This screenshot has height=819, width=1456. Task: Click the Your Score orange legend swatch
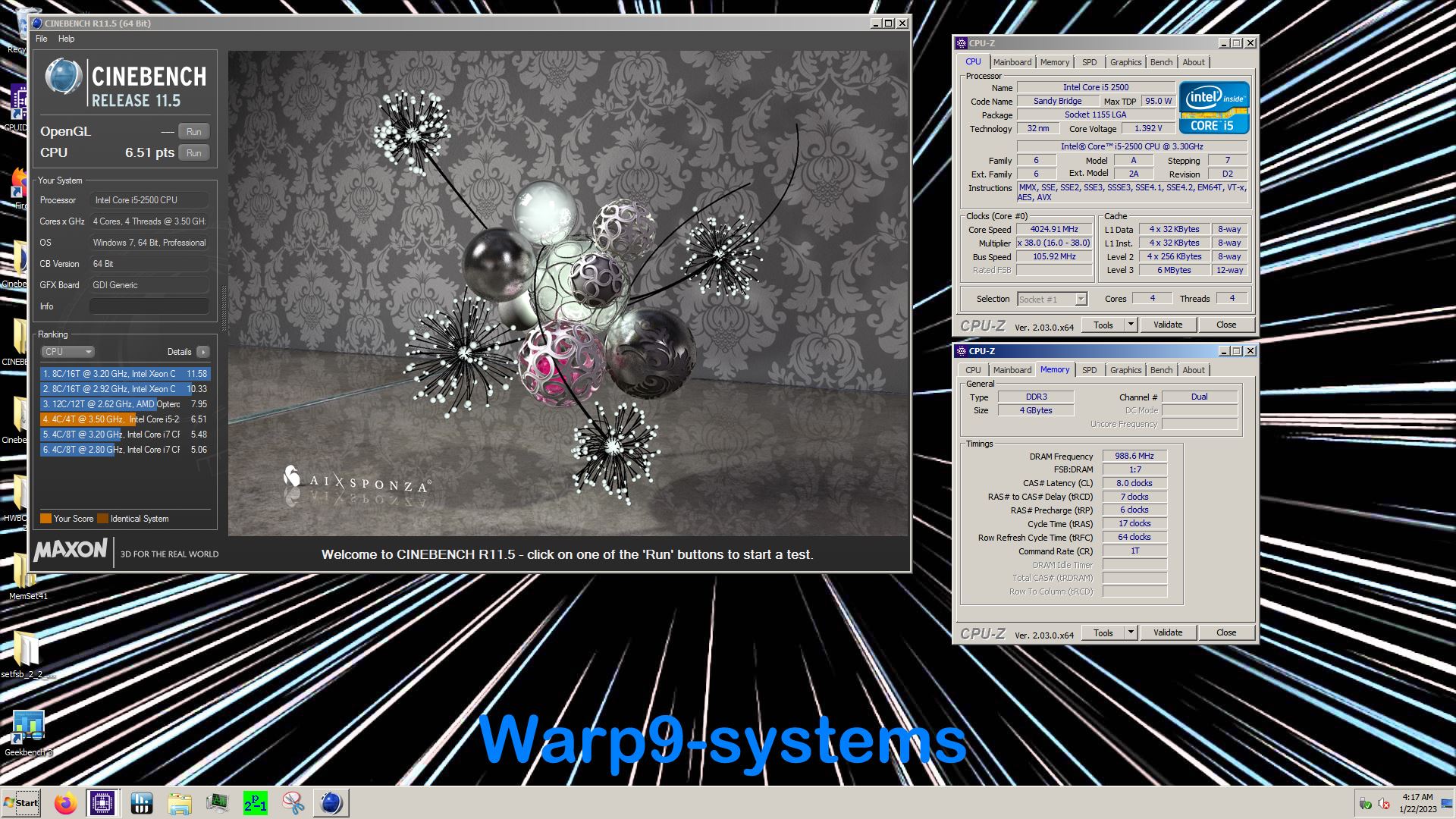click(45, 519)
